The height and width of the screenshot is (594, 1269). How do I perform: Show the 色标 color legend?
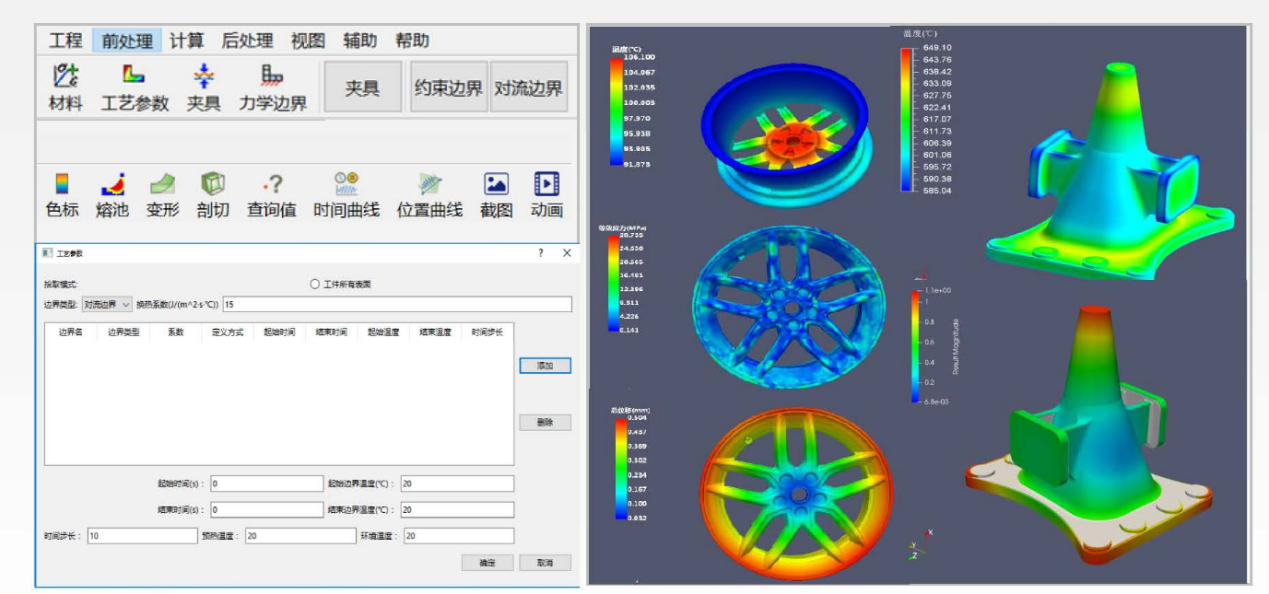pos(62,194)
